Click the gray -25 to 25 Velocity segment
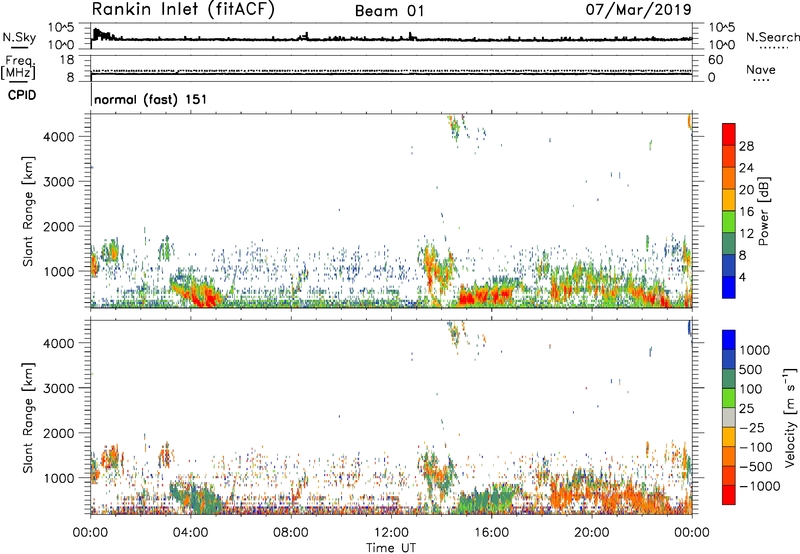Screen dimensions: 800x554 click(x=729, y=417)
